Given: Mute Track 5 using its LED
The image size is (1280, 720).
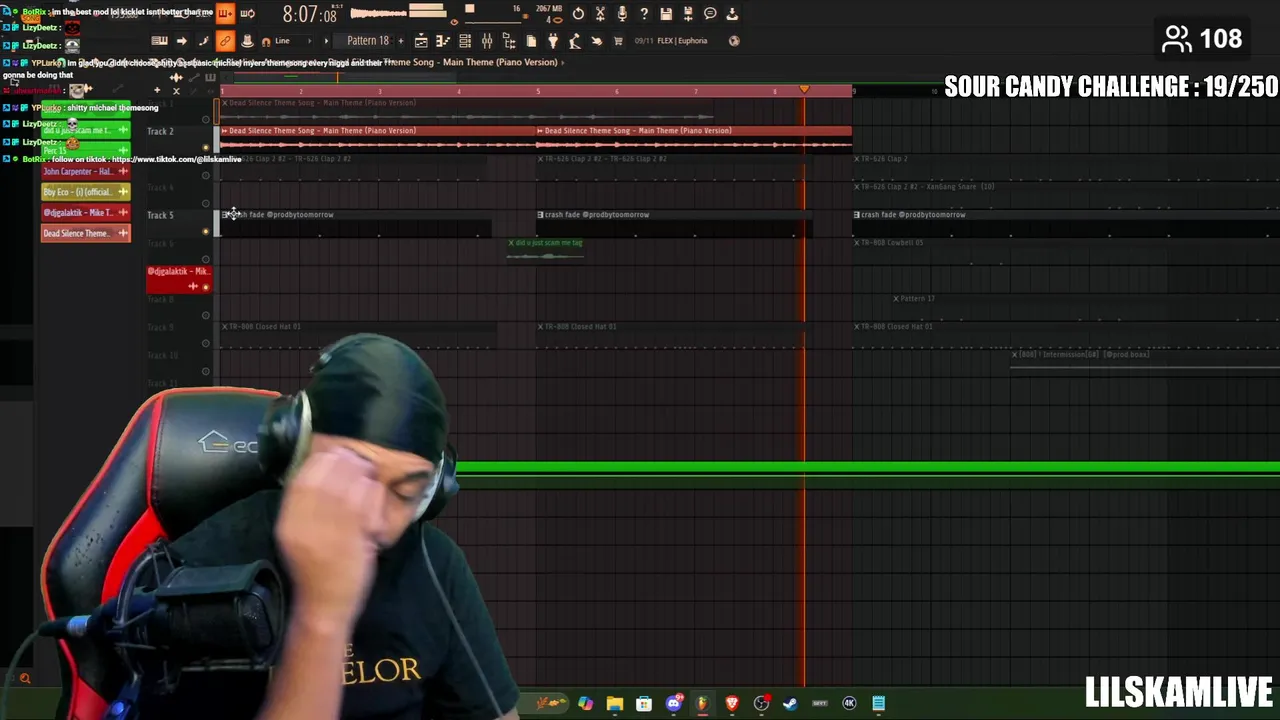Looking at the screenshot, I should (x=206, y=231).
